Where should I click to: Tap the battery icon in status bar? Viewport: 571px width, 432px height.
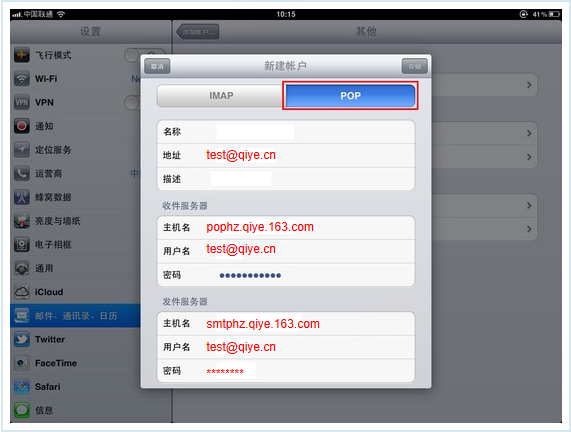point(554,14)
